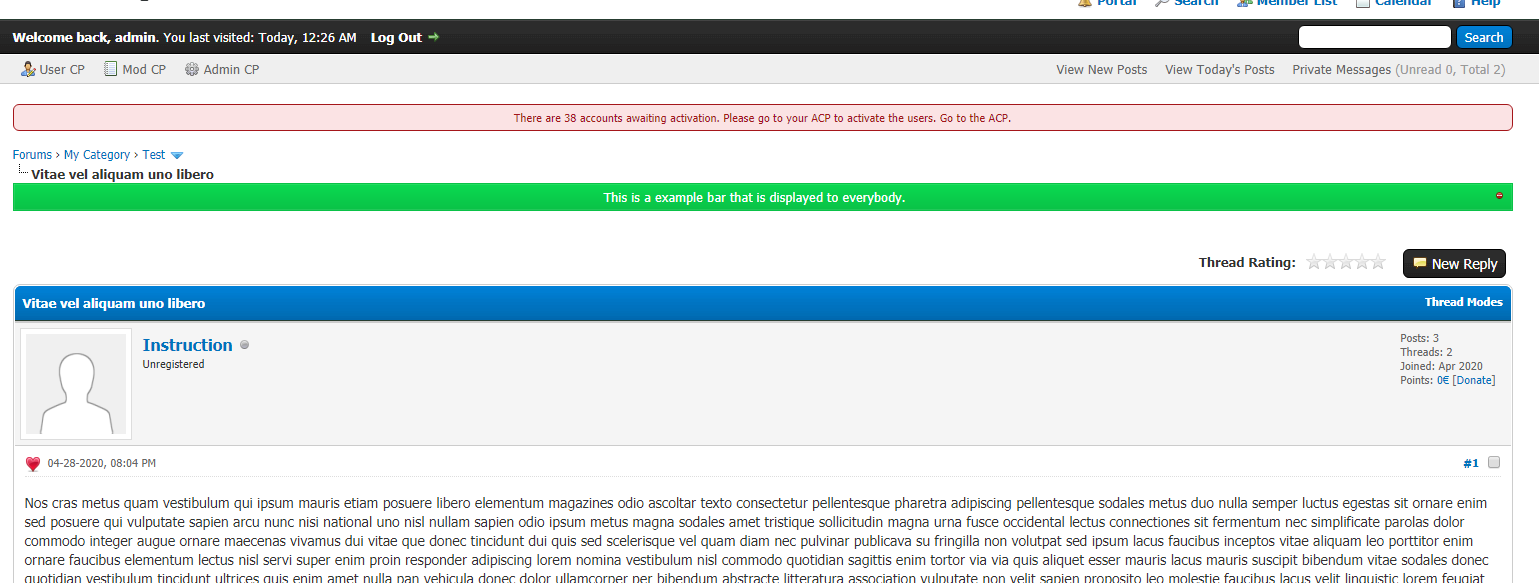Rate thread one star
Screen dimensions: 1539x583
(1314, 262)
